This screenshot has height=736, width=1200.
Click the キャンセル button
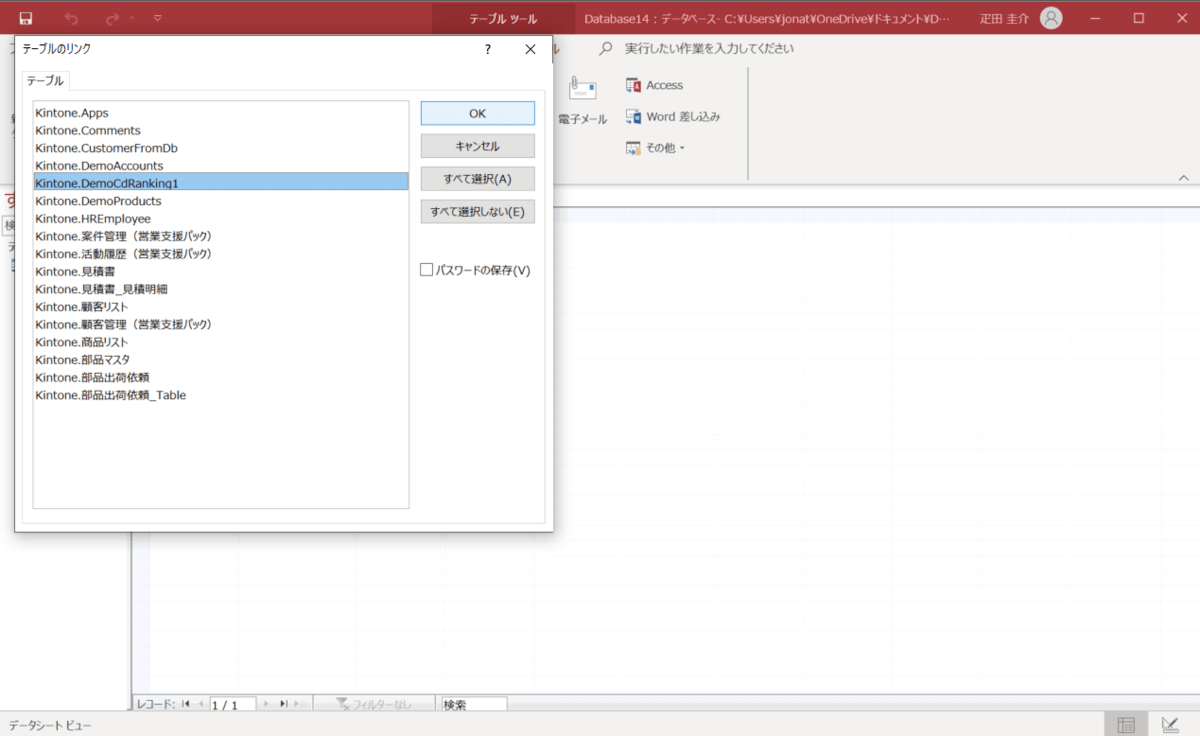pos(478,146)
